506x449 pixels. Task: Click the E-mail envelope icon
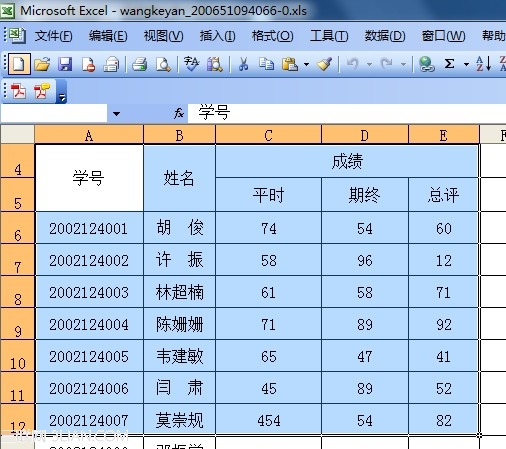(111, 64)
